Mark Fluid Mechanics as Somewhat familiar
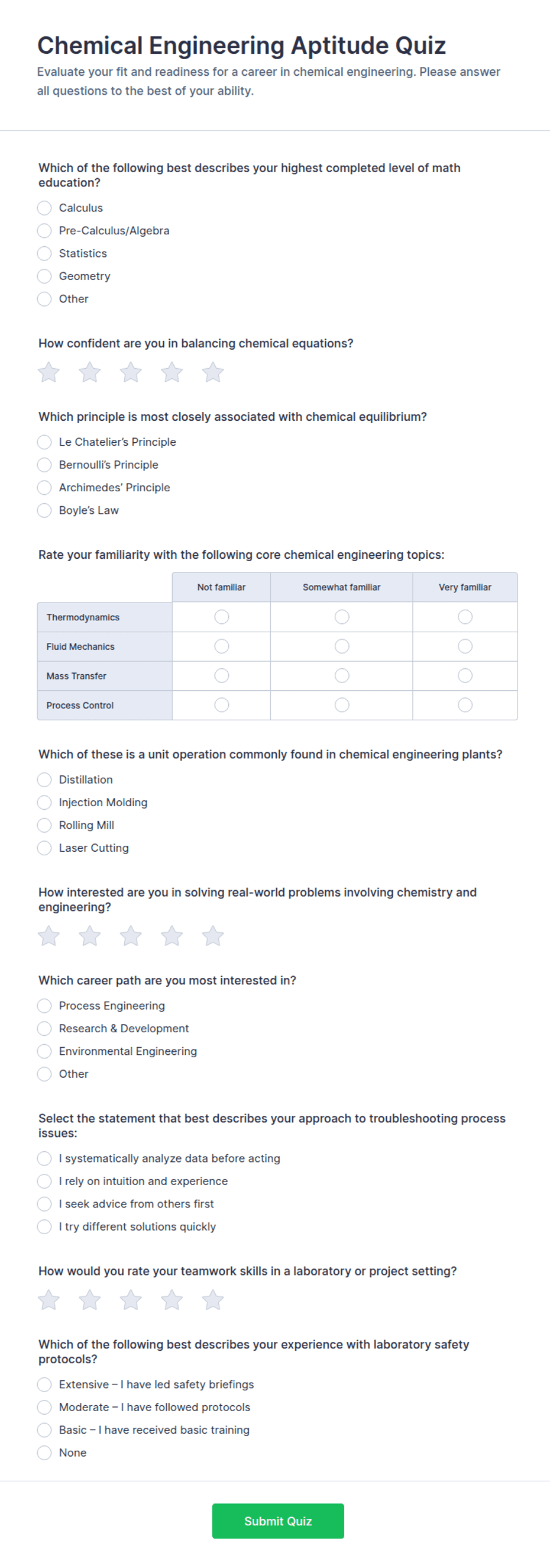 click(x=342, y=646)
